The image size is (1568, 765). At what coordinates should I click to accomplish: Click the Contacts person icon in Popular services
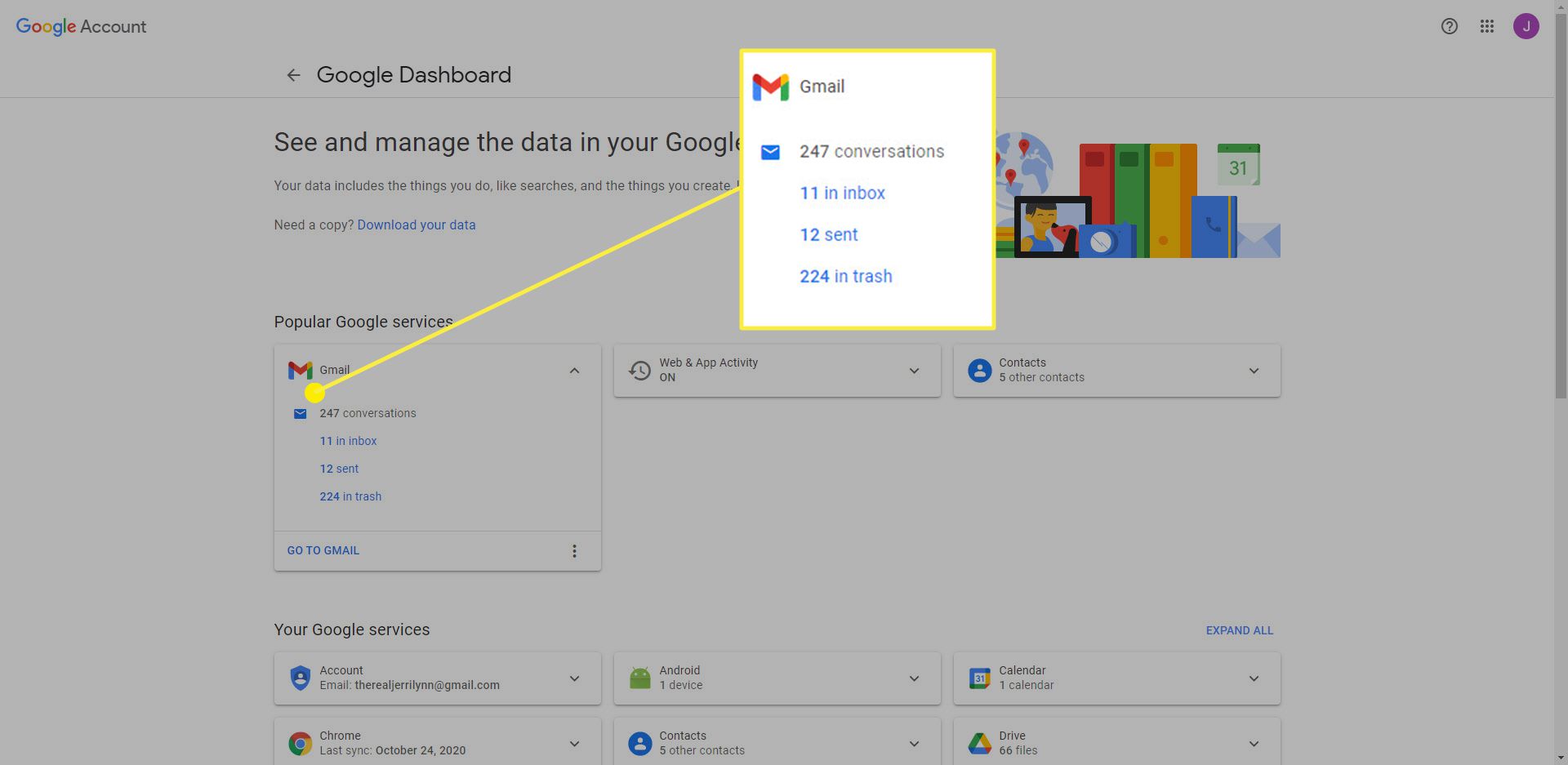[x=979, y=371]
